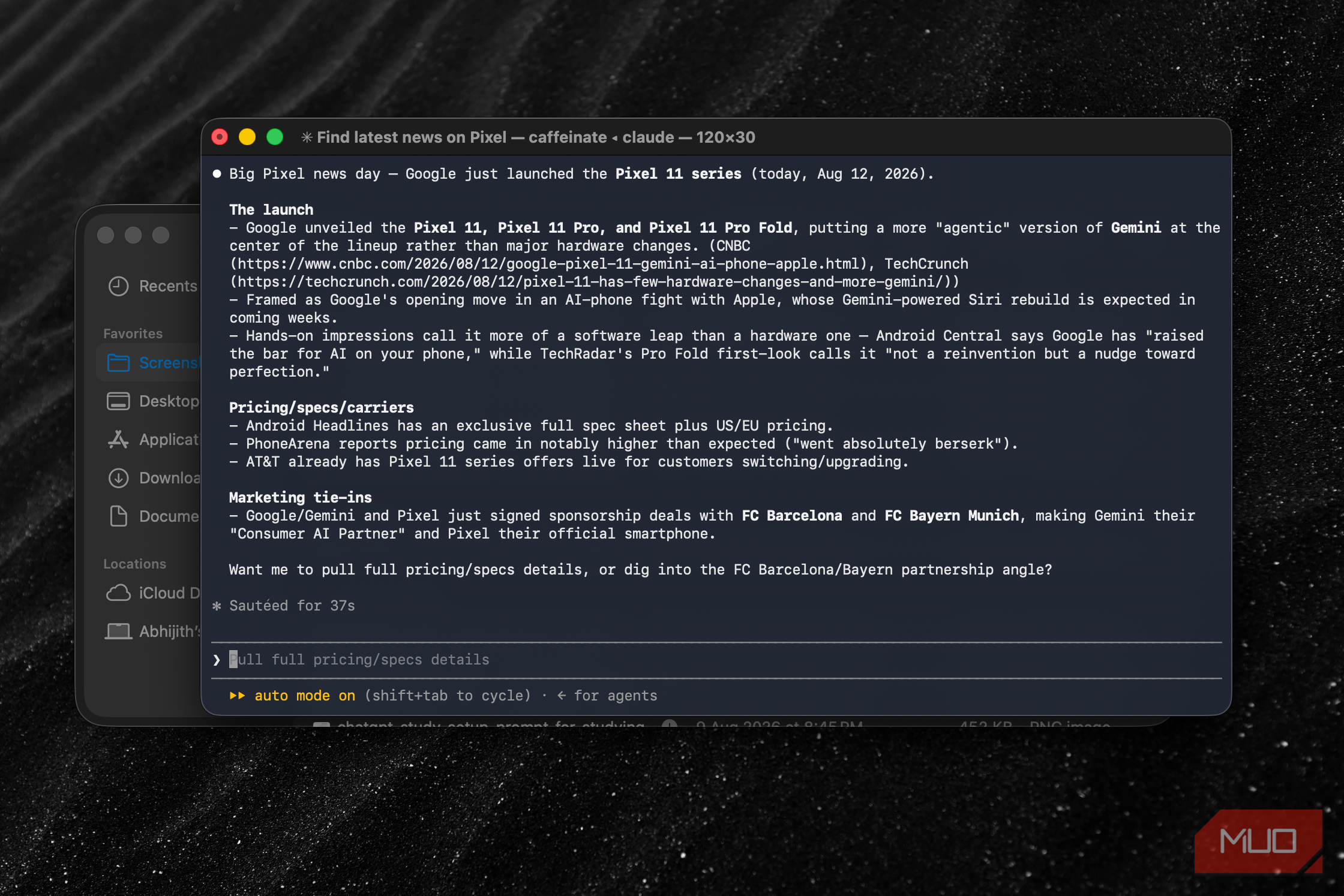Click the 'FC Bayern Munich' bold text
This screenshot has height=896, width=1344.
pos(952,516)
